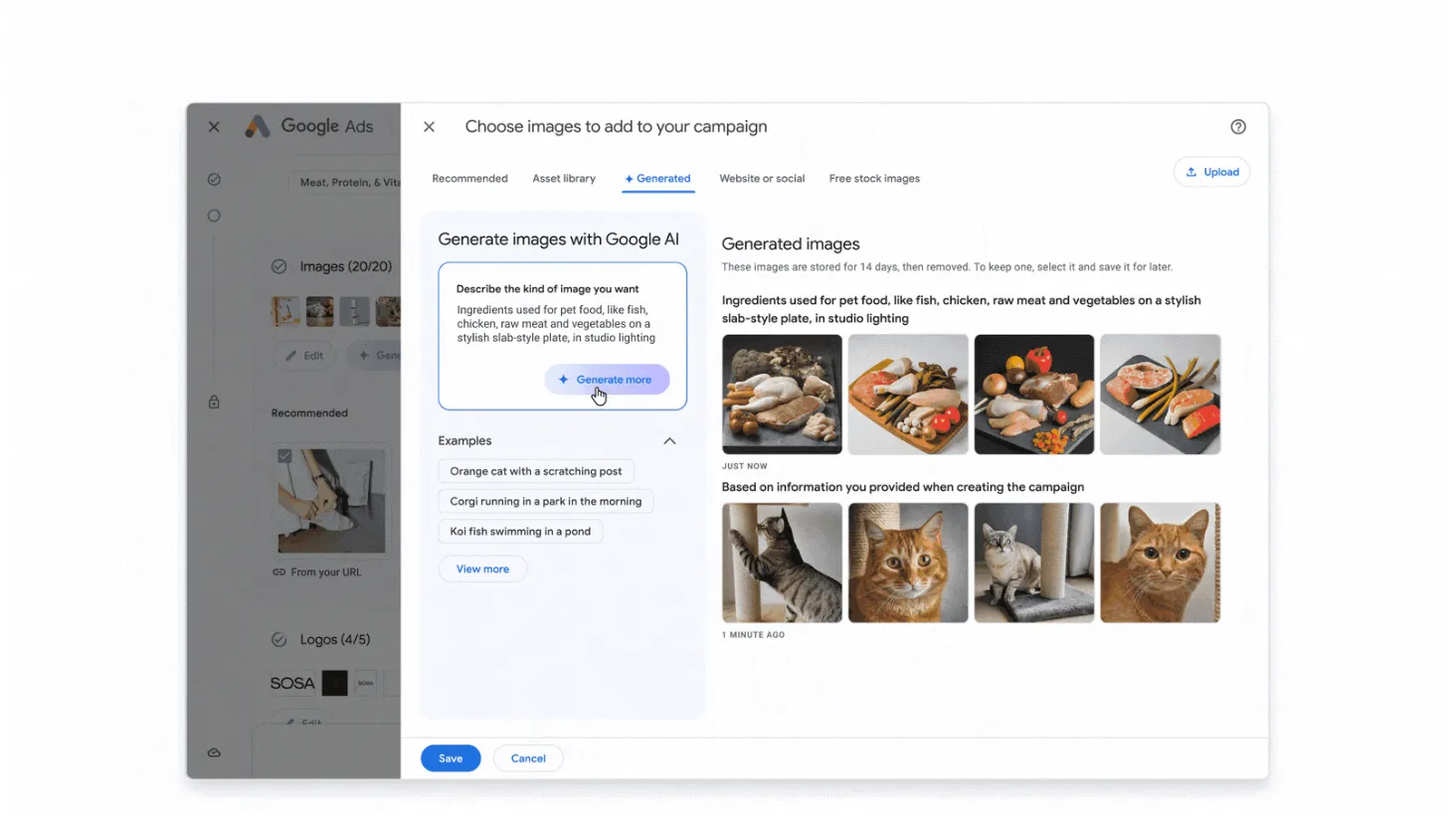Image resolution: width=1456 pixels, height=819 pixels.
Task: Select the tabby cat scratching a post image
Action: 782,563
